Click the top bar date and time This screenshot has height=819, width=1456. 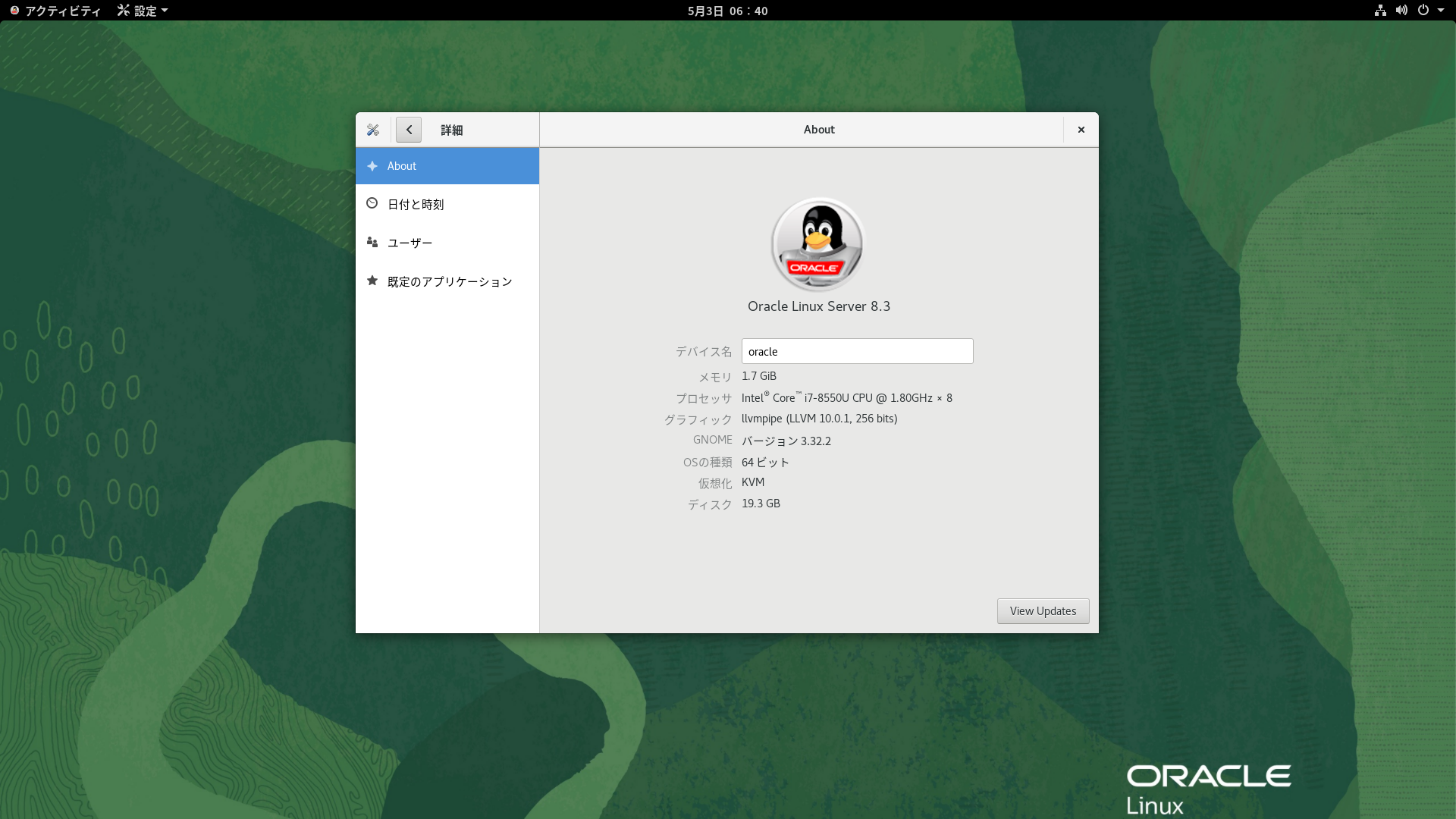tap(728, 11)
